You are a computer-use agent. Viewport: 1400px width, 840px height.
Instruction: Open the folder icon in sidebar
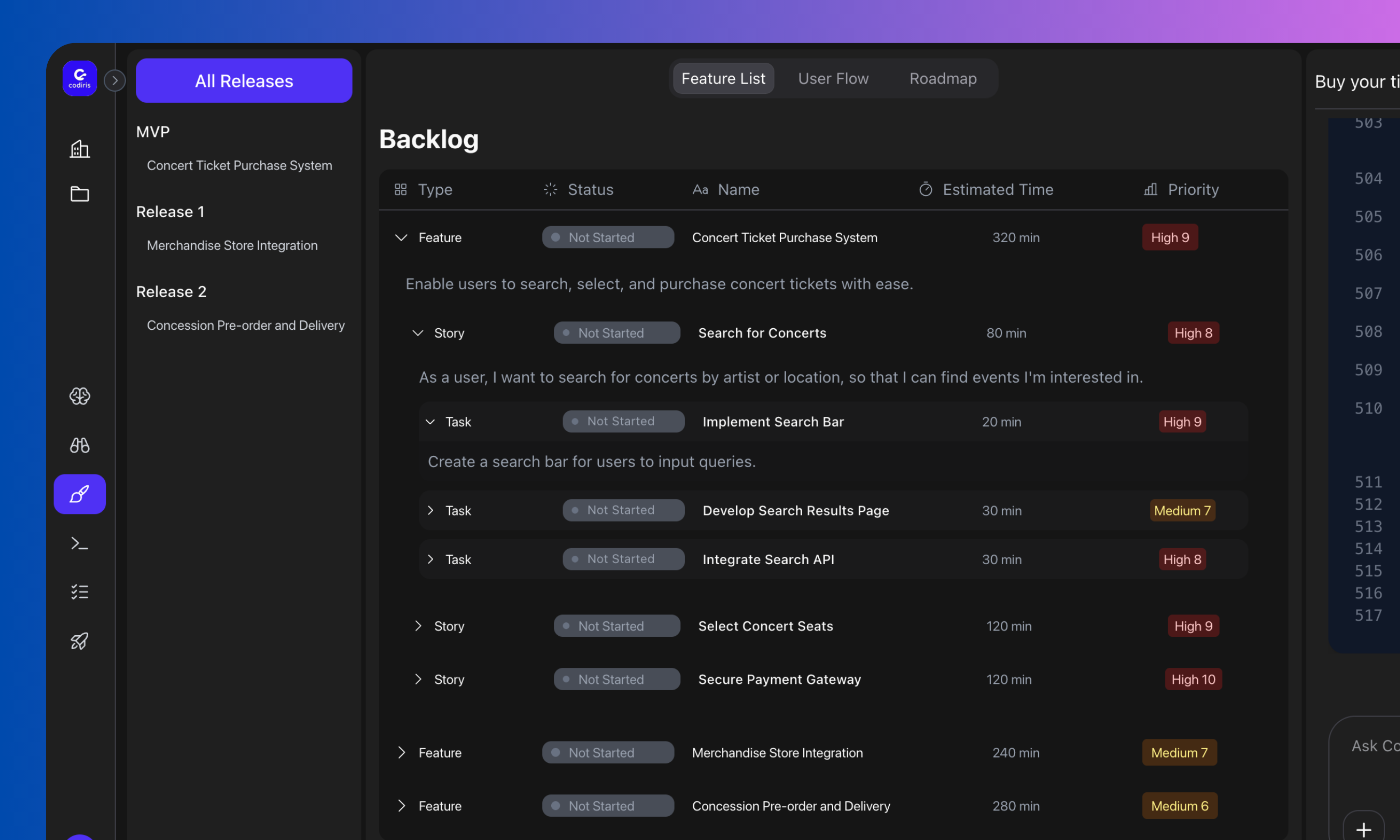click(x=79, y=194)
